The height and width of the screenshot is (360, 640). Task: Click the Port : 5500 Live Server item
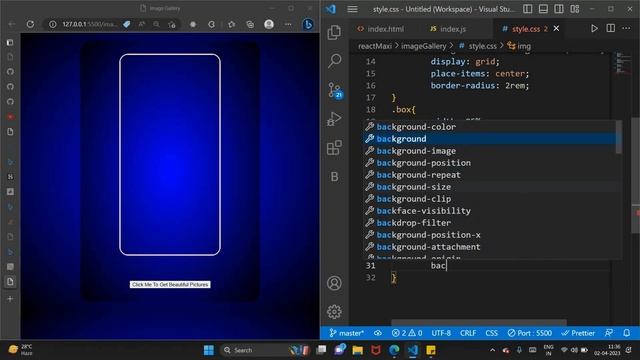pyautogui.click(x=529, y=333)
